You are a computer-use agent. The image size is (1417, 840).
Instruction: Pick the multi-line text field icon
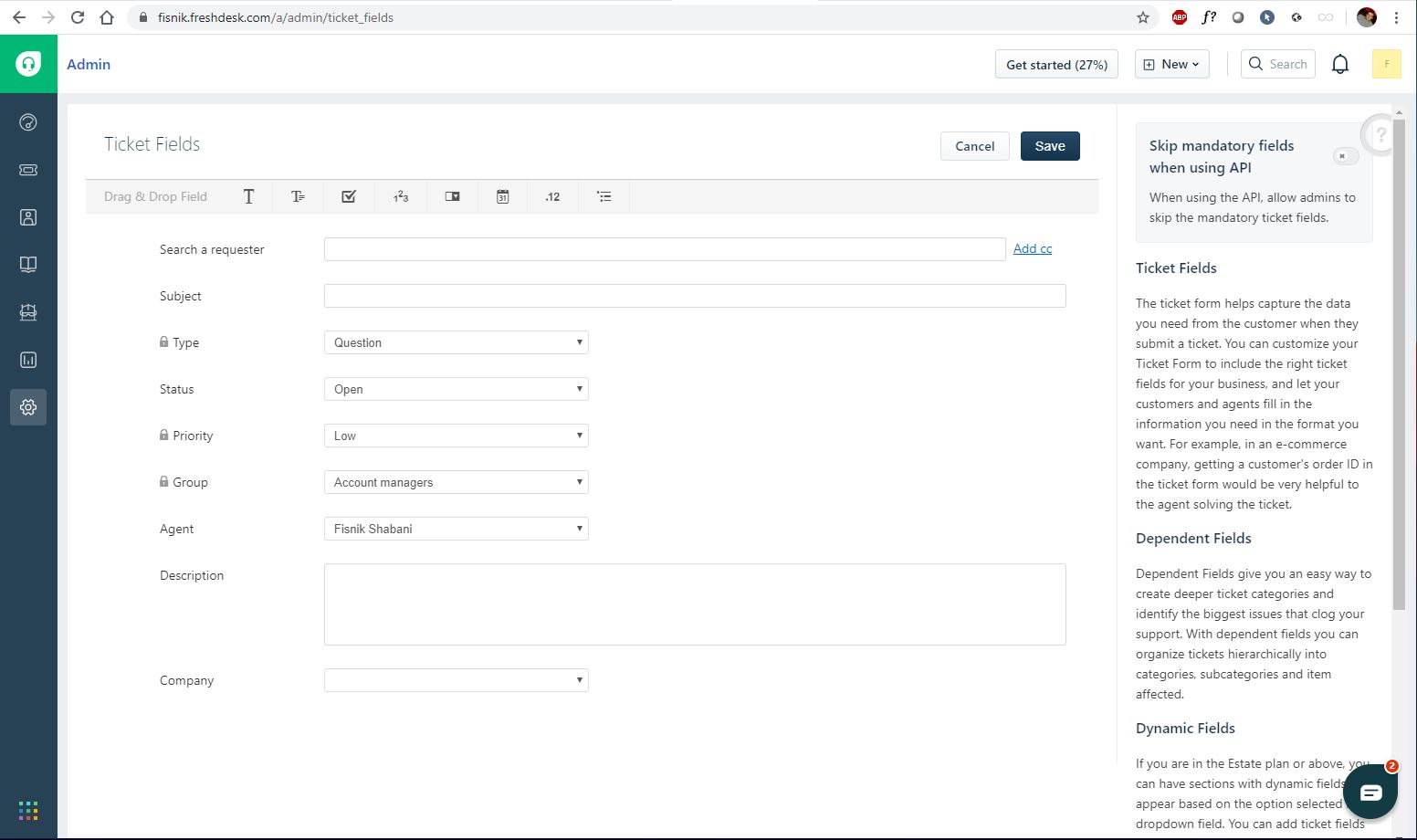[x=298, y=196]
